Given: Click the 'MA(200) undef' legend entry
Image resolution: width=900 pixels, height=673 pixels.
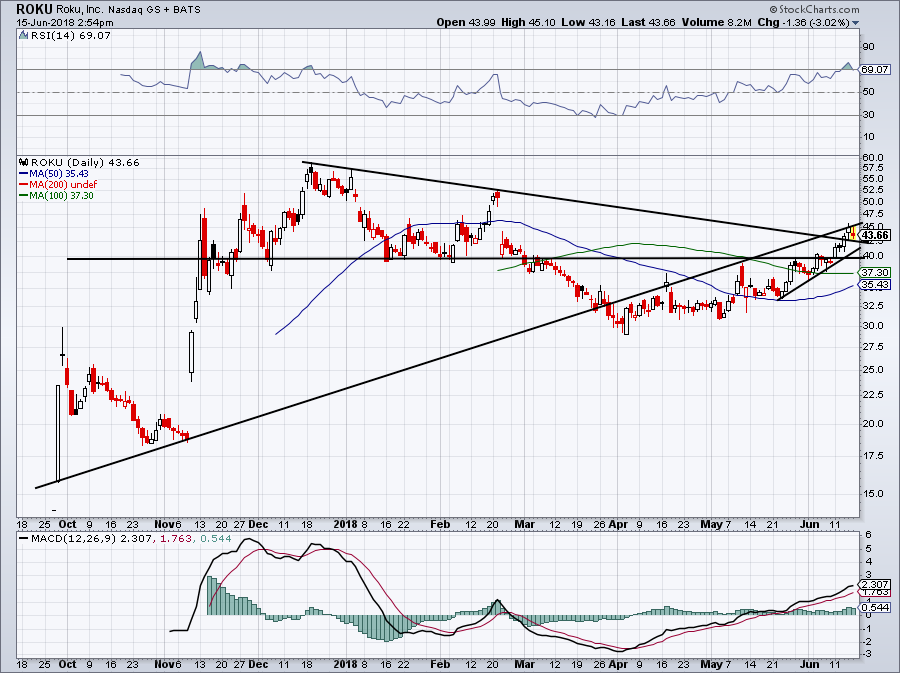Looking at the screenshot, I should coord(63,185).
